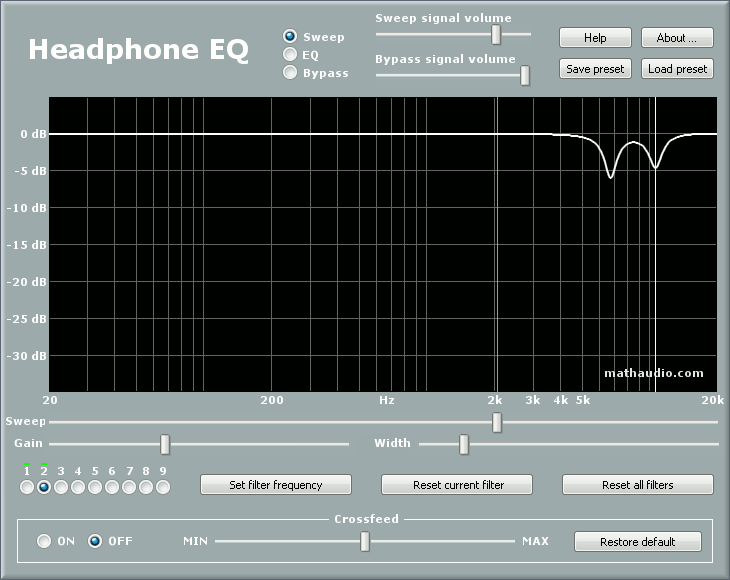Click the Headphone EQ title
The image size is (730, 580).
tap(138, 49)
